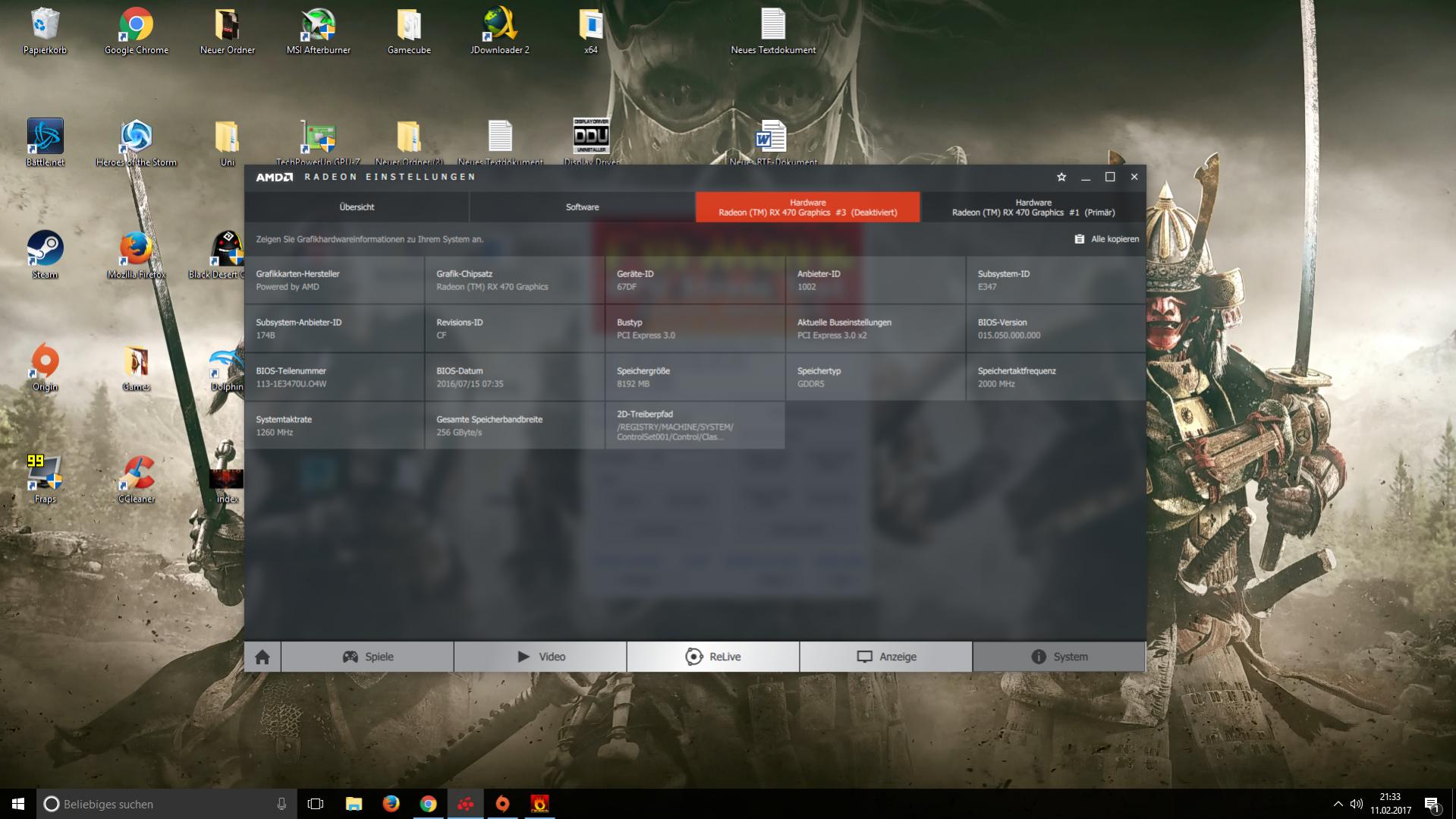The image size is (1456, 819).
Task: Click the Aktuelle Buseinstellungen tile
Action: pyautogui.click(x=876, y=329)
